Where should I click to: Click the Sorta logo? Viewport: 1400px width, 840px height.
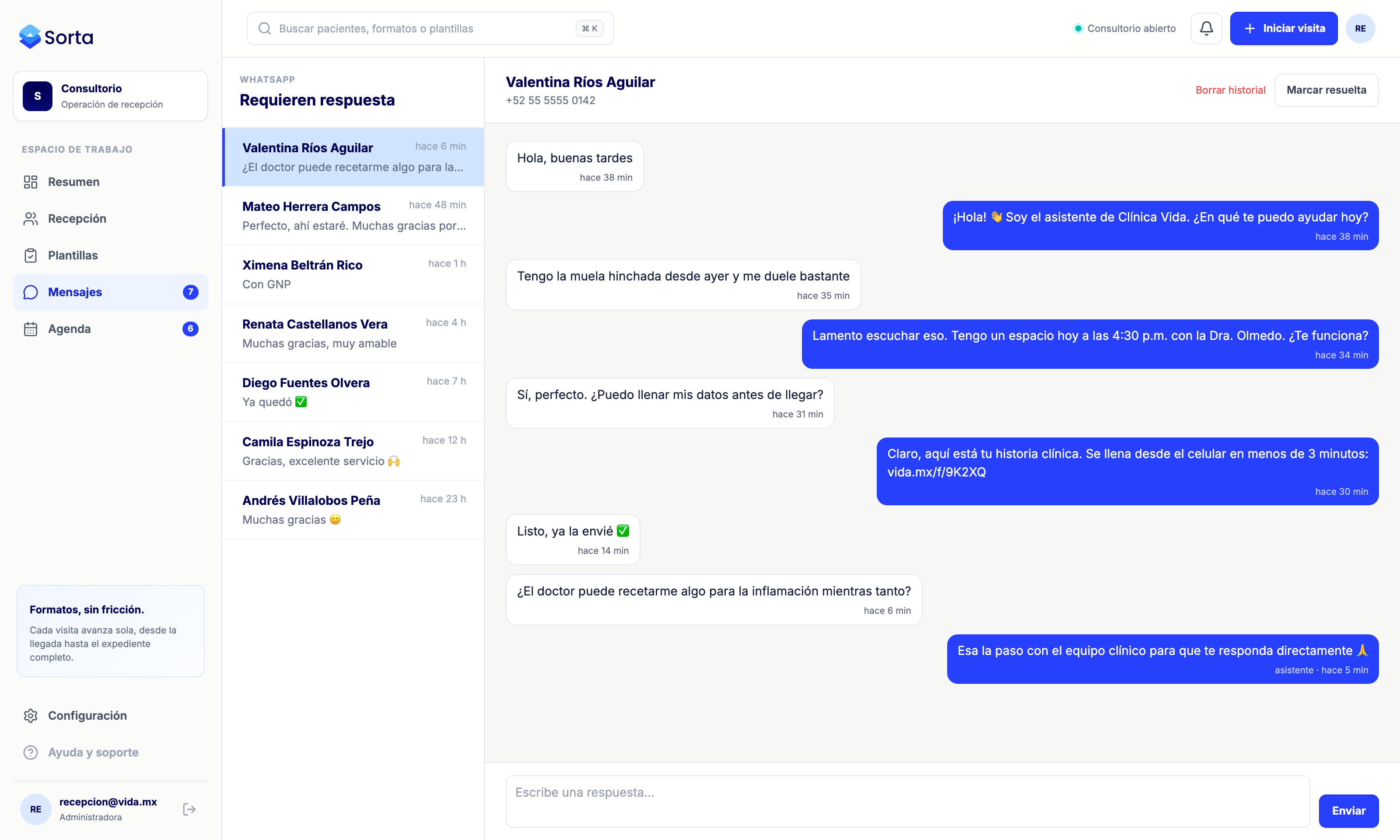pos(56,37)
